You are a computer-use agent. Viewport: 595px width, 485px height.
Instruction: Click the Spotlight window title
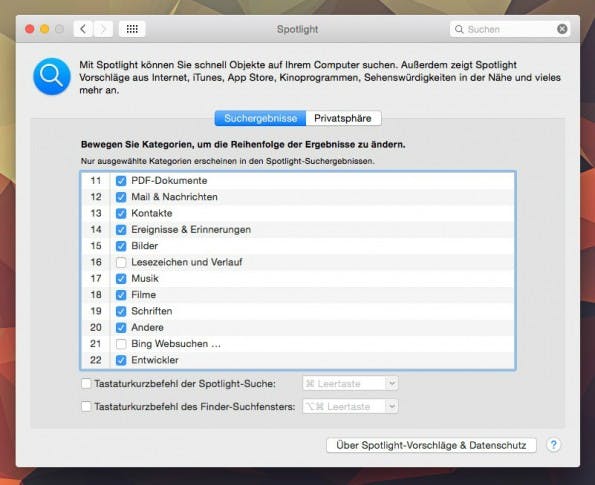click(298, 29)
